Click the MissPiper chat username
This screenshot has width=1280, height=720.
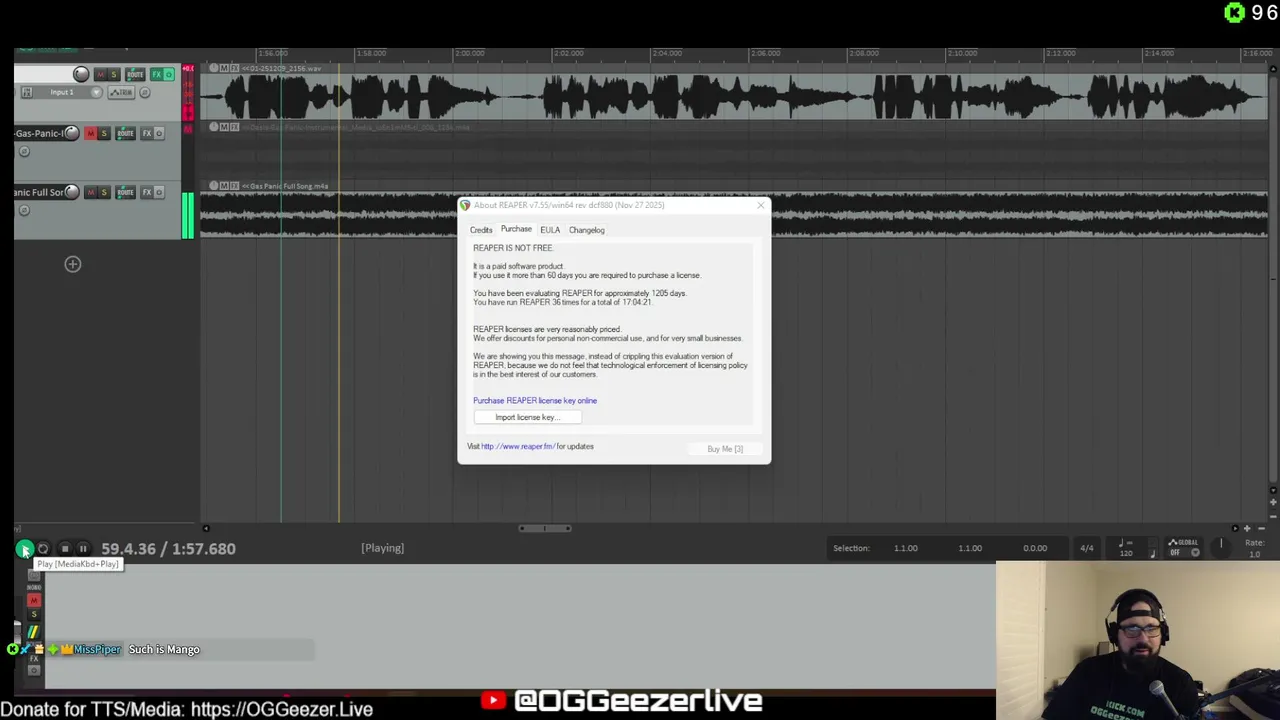tap(97, 649)
